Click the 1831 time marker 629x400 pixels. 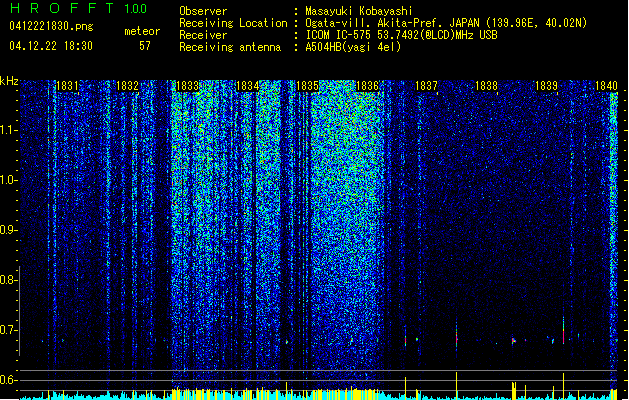(x=67, y=86)
